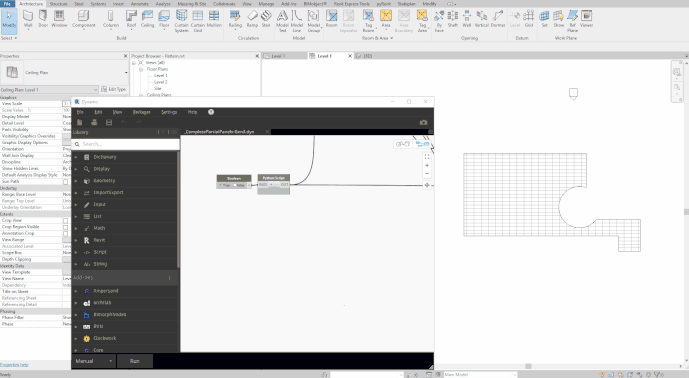Image resolution: width=689 pixels, height=378 pixels.
Task: Select the Shaft opening tool
Action: (453, 19)
